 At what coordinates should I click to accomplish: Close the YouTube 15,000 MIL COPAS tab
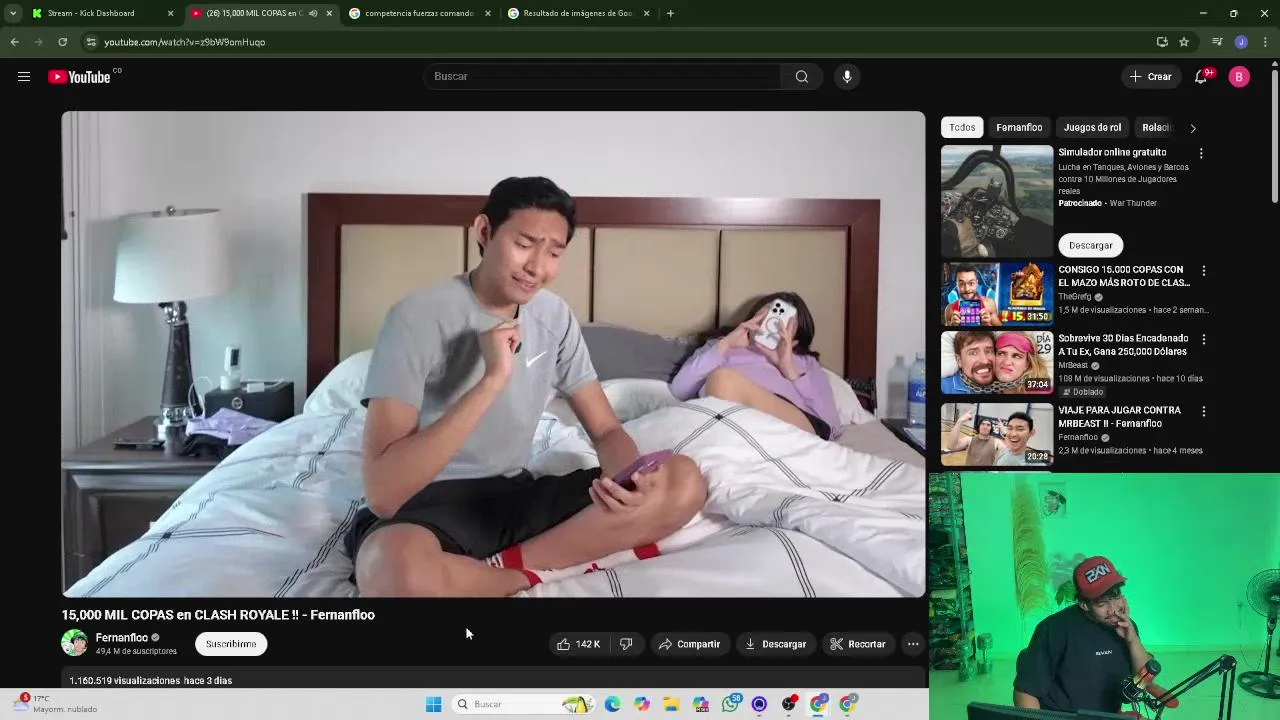click(329, 13)
